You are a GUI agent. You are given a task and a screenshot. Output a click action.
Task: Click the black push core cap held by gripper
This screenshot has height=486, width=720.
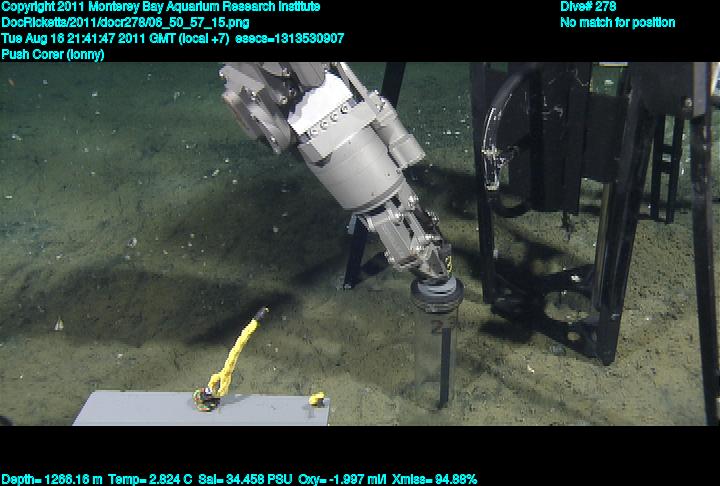[x=437, y=294]
